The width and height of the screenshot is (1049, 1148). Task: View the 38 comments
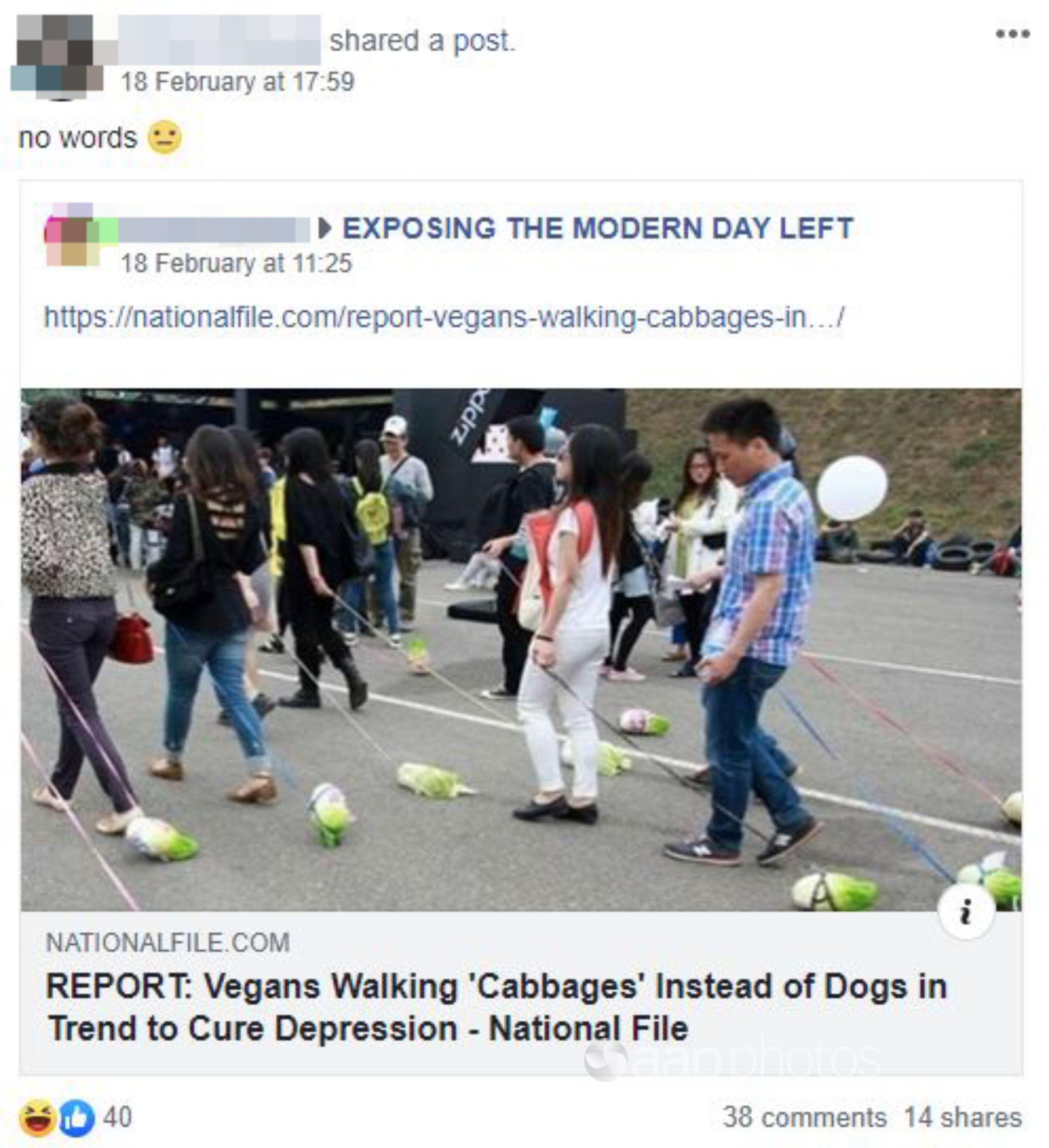805,1117
